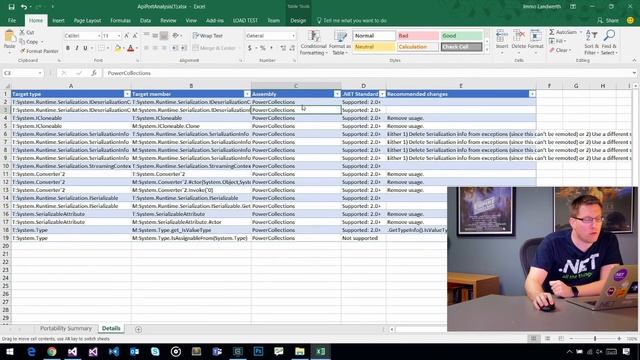
Task: Open the General number format dropdown
Action: point(293,36)
